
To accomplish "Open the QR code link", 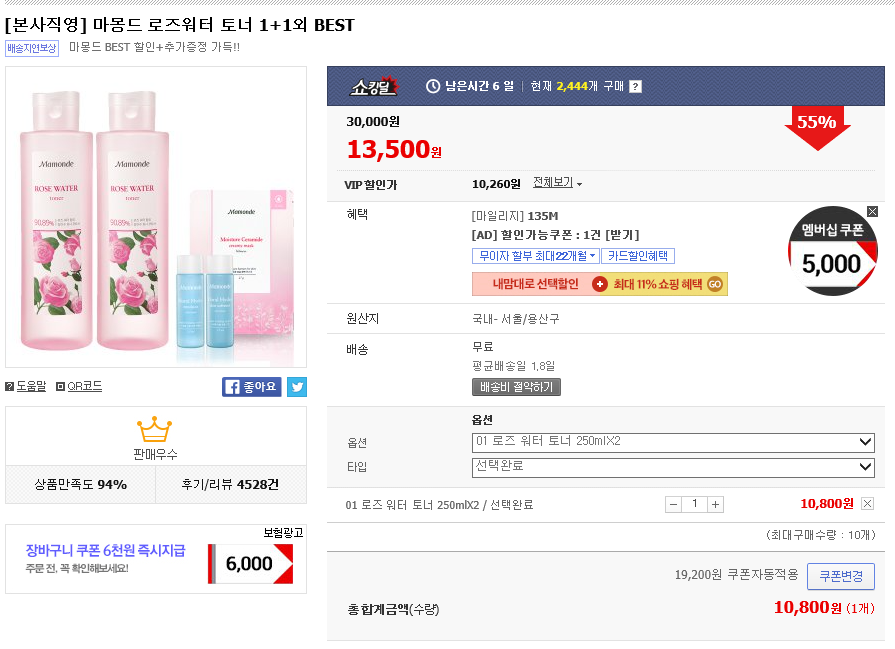I will (x=79, y=386).
